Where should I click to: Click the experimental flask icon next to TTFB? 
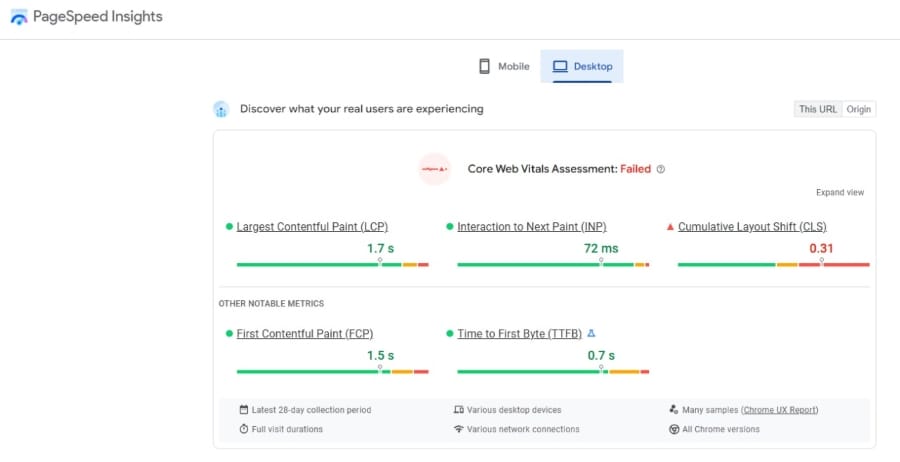(x=590, y=333)
